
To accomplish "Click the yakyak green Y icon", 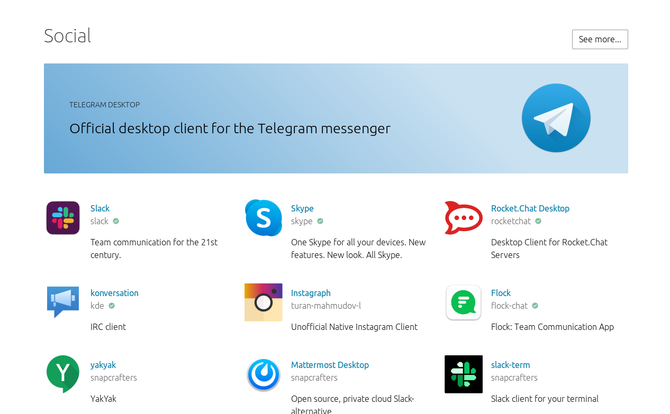I will (63, 374).
